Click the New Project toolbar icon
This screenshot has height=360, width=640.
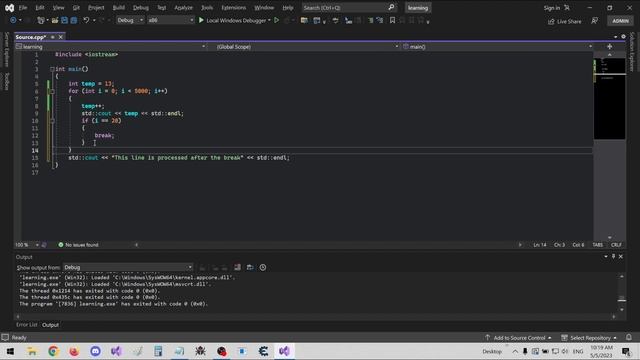click(x=40, y=20)
